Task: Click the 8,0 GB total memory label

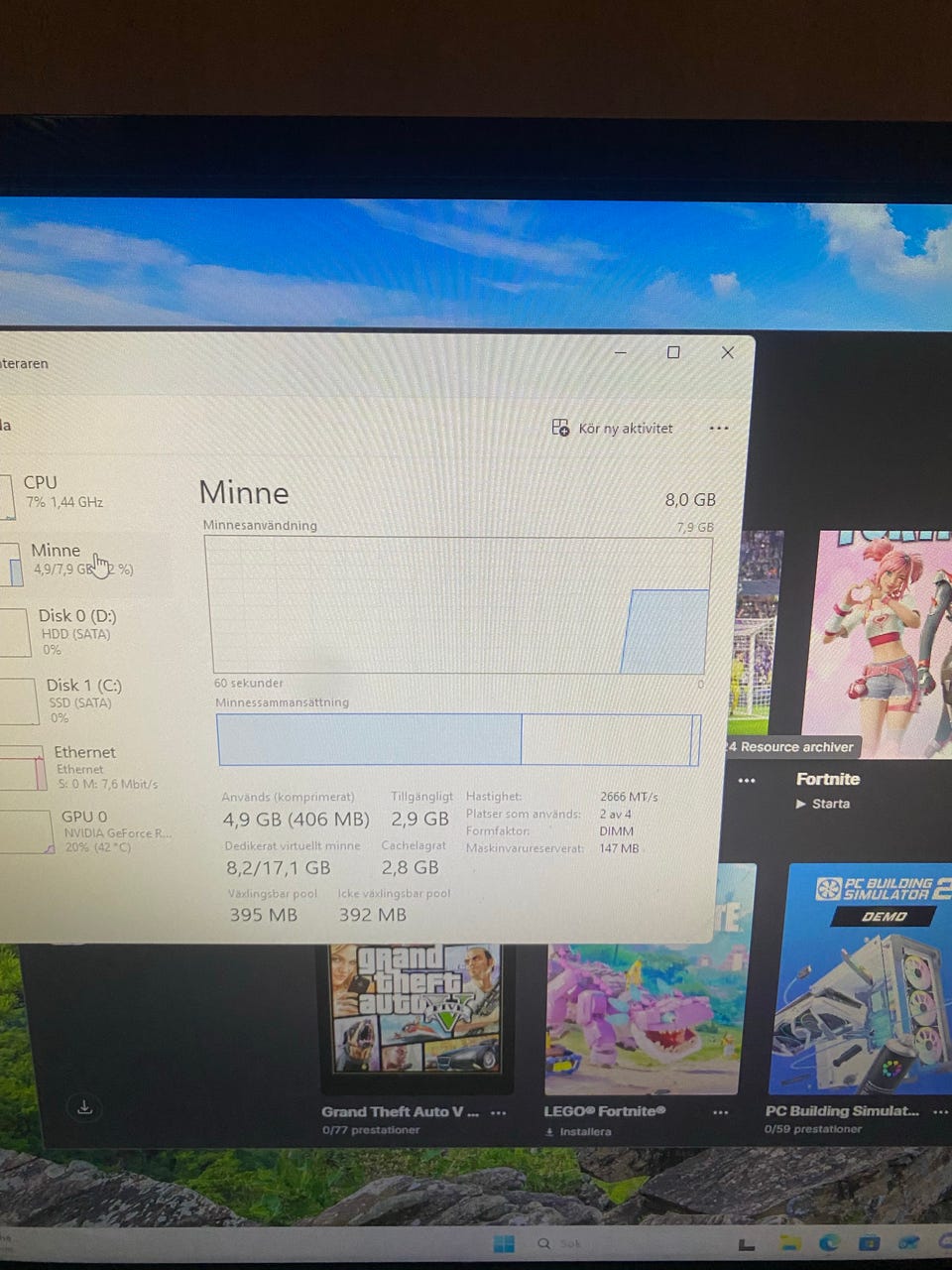Action: [x=690, y=500]
